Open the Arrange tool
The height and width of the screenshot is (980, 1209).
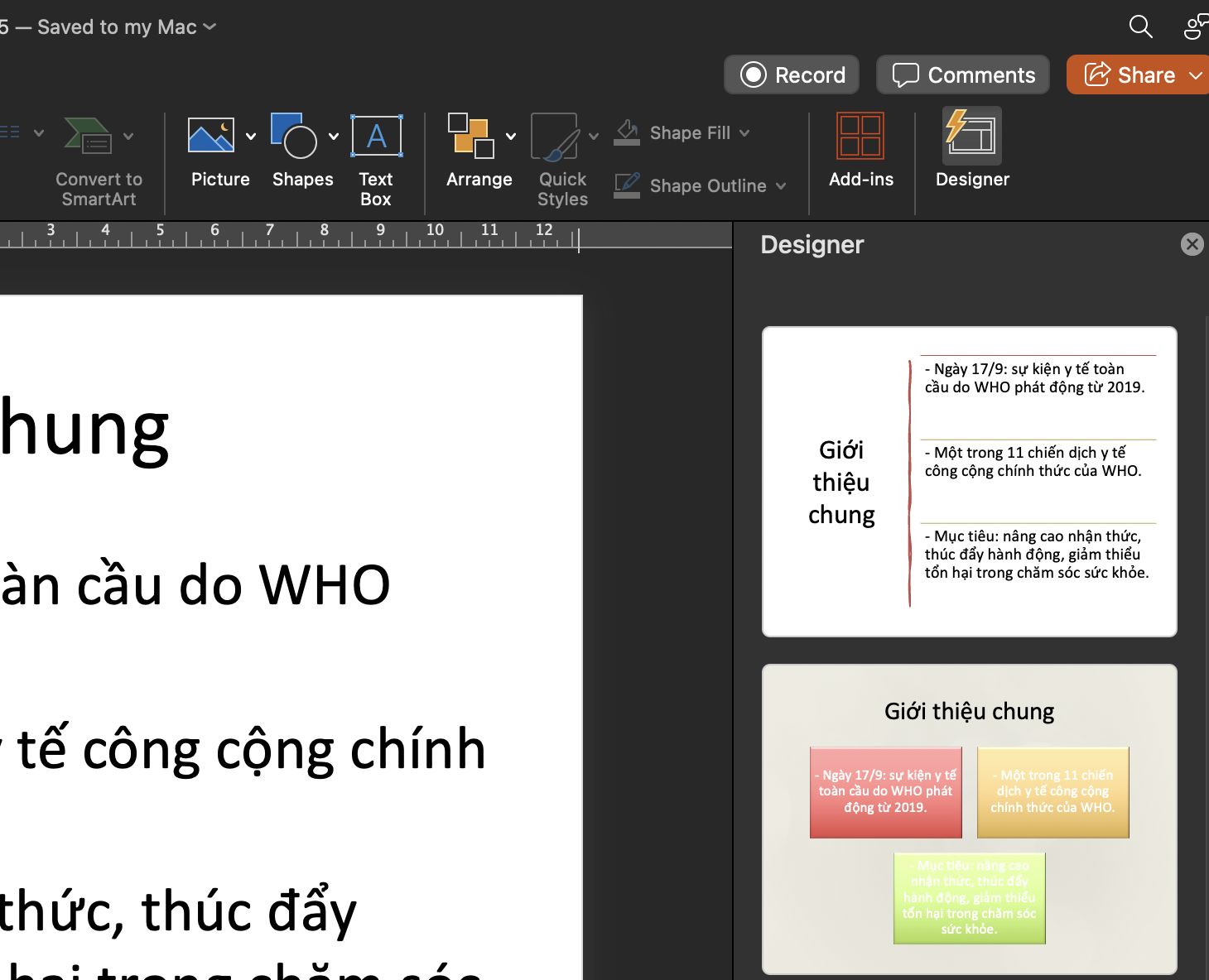(472, 137)
